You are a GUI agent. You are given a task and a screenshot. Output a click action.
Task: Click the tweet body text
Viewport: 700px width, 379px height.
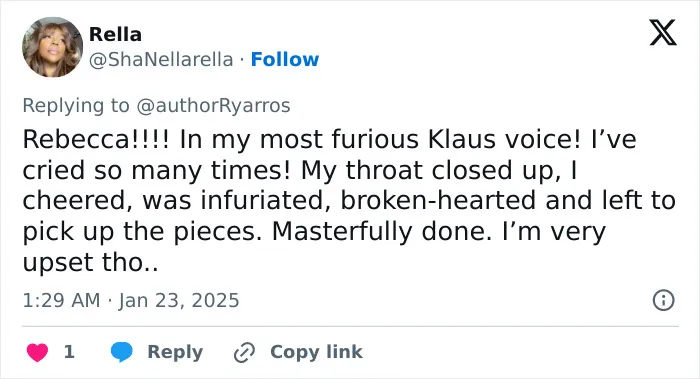tap(349, 200)
